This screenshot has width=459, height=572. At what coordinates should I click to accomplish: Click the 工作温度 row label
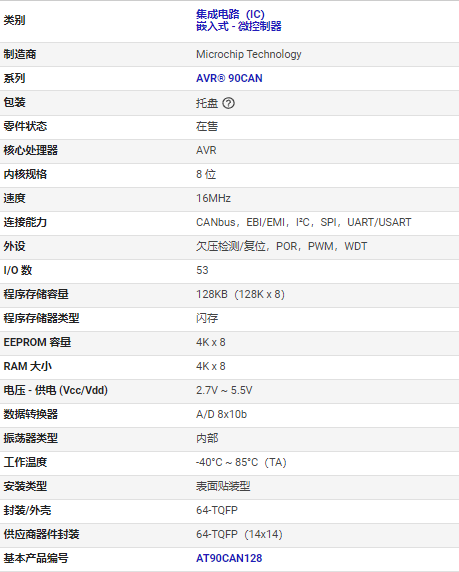(25, 462)
